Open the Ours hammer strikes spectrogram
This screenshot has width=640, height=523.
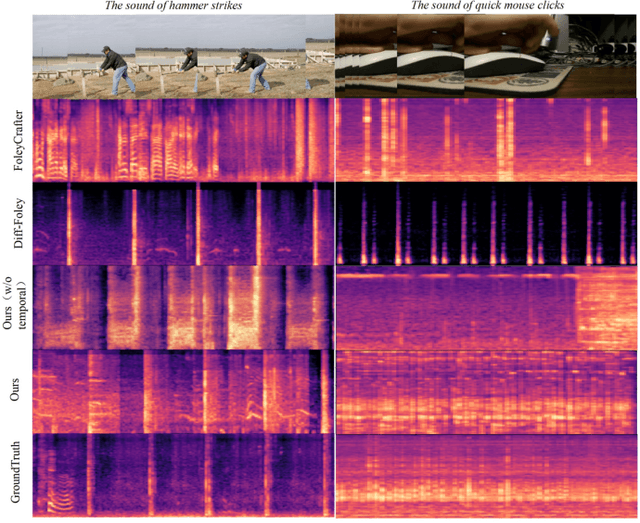(x=182, y=390)
